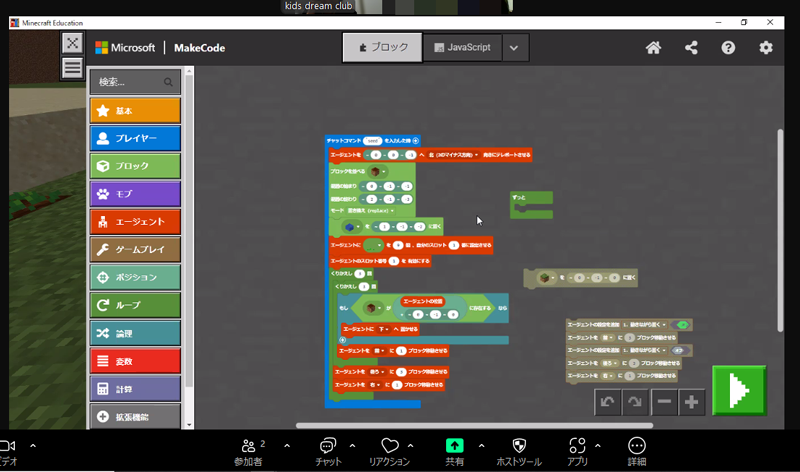Screen dimensions: 800x472
Task: Expand the arrow next to Zoom participants
Action: click(287, 446)
